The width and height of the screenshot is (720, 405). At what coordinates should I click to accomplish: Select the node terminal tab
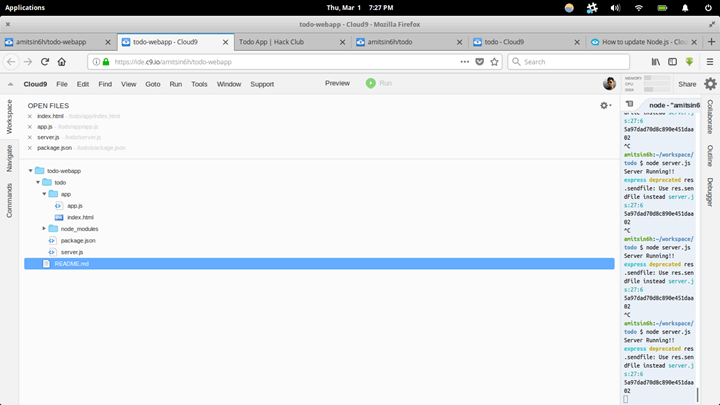[x=672, y=105]
